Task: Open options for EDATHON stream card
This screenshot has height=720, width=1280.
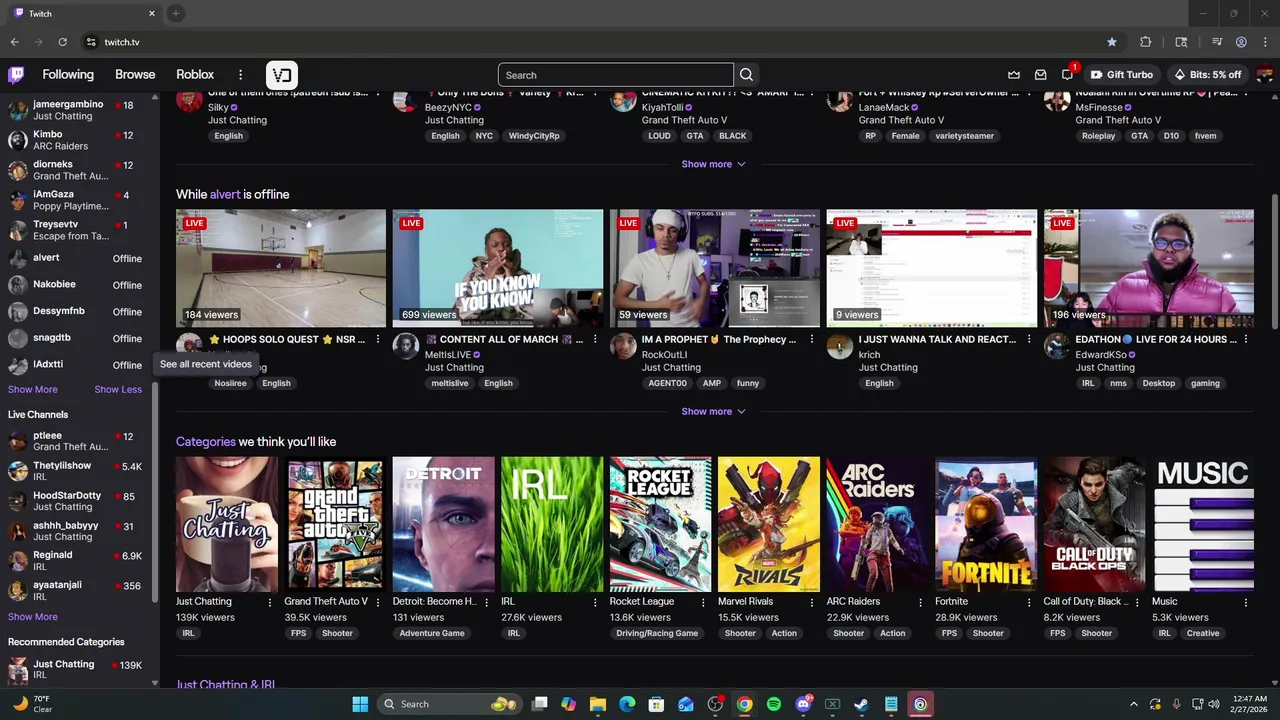Action: coord(1246,340)
